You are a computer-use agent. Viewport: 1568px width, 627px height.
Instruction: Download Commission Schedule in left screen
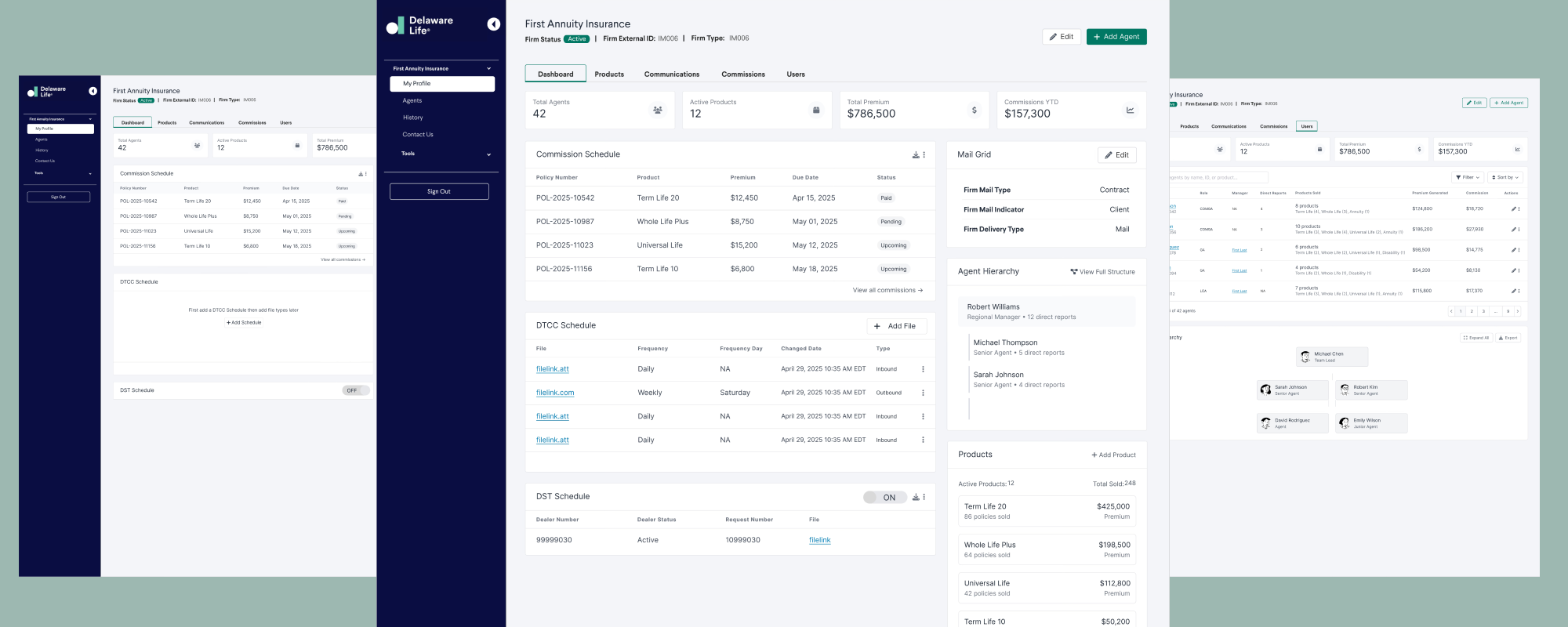tap(361, 174)
